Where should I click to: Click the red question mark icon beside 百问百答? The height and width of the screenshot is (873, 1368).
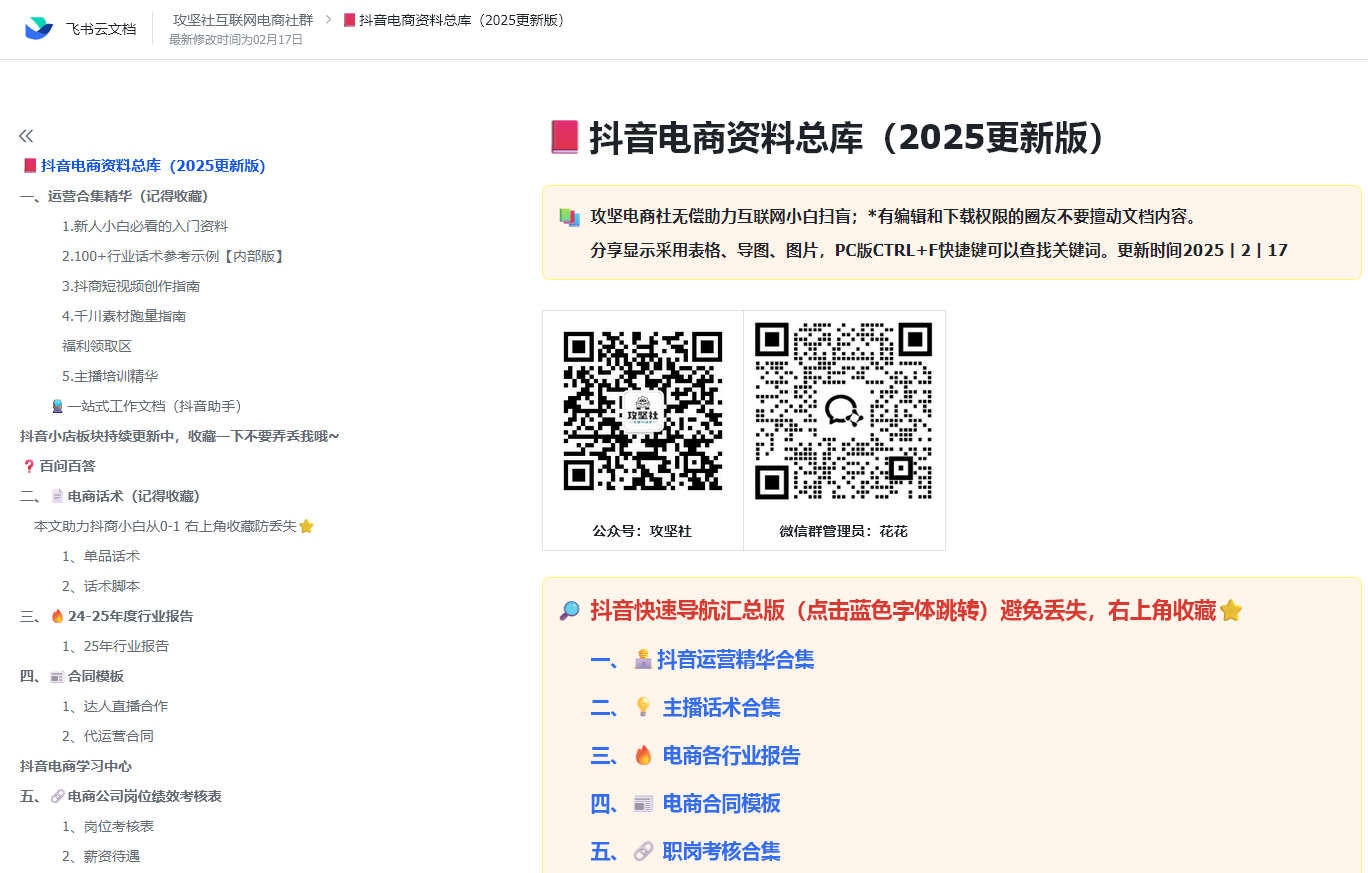(28, 466)
